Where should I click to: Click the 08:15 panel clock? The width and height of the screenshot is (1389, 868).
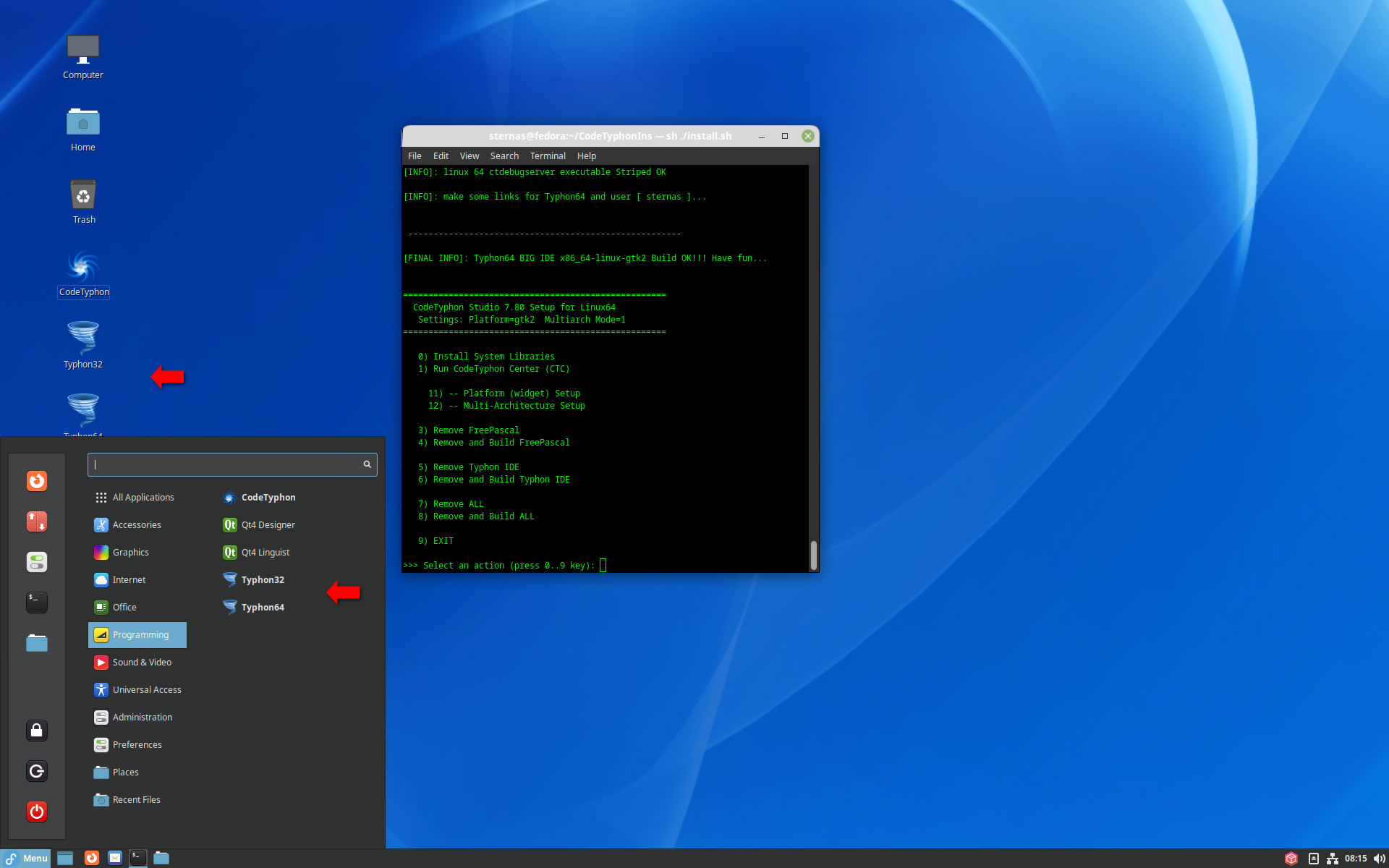tap(1356, 859)
